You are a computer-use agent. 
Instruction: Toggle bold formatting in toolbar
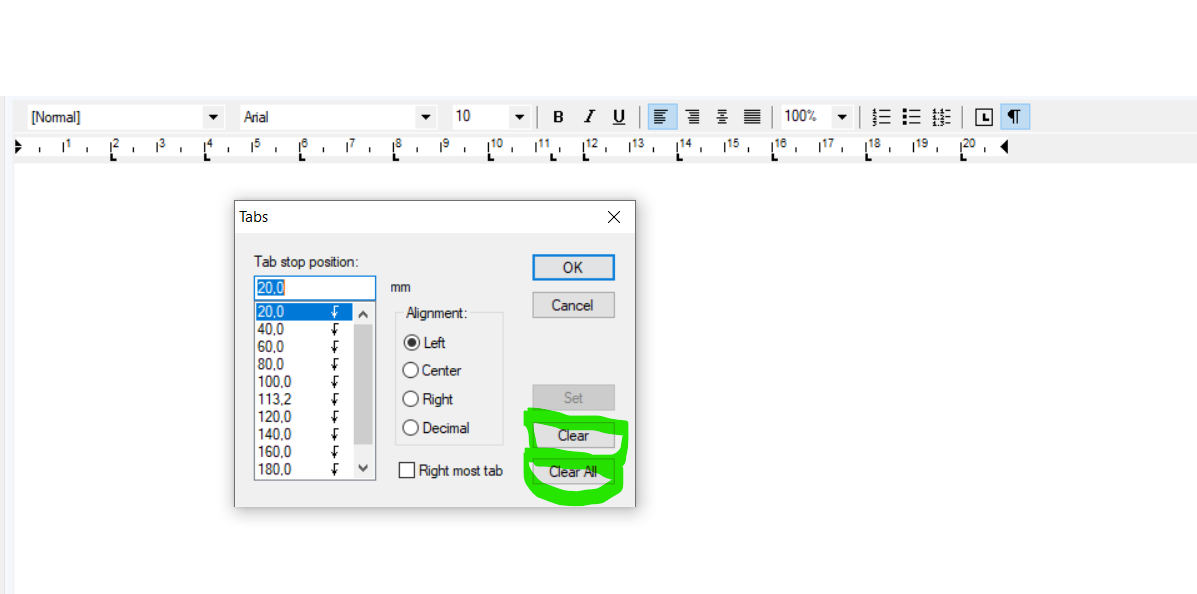point(558,117)
